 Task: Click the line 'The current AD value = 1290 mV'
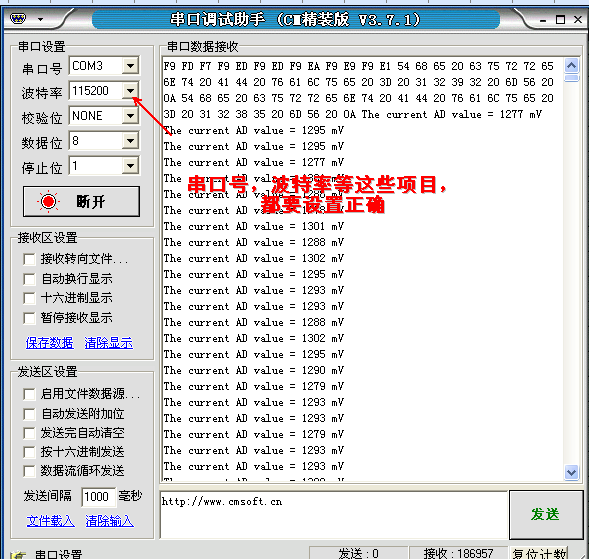[x=254, y=370]
